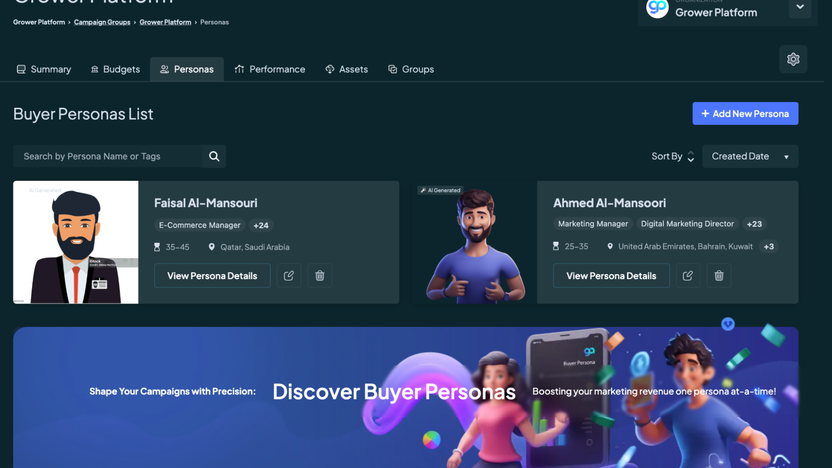Focus the persona name search field
Screen dimensions: 832x468
coord(108,156)
